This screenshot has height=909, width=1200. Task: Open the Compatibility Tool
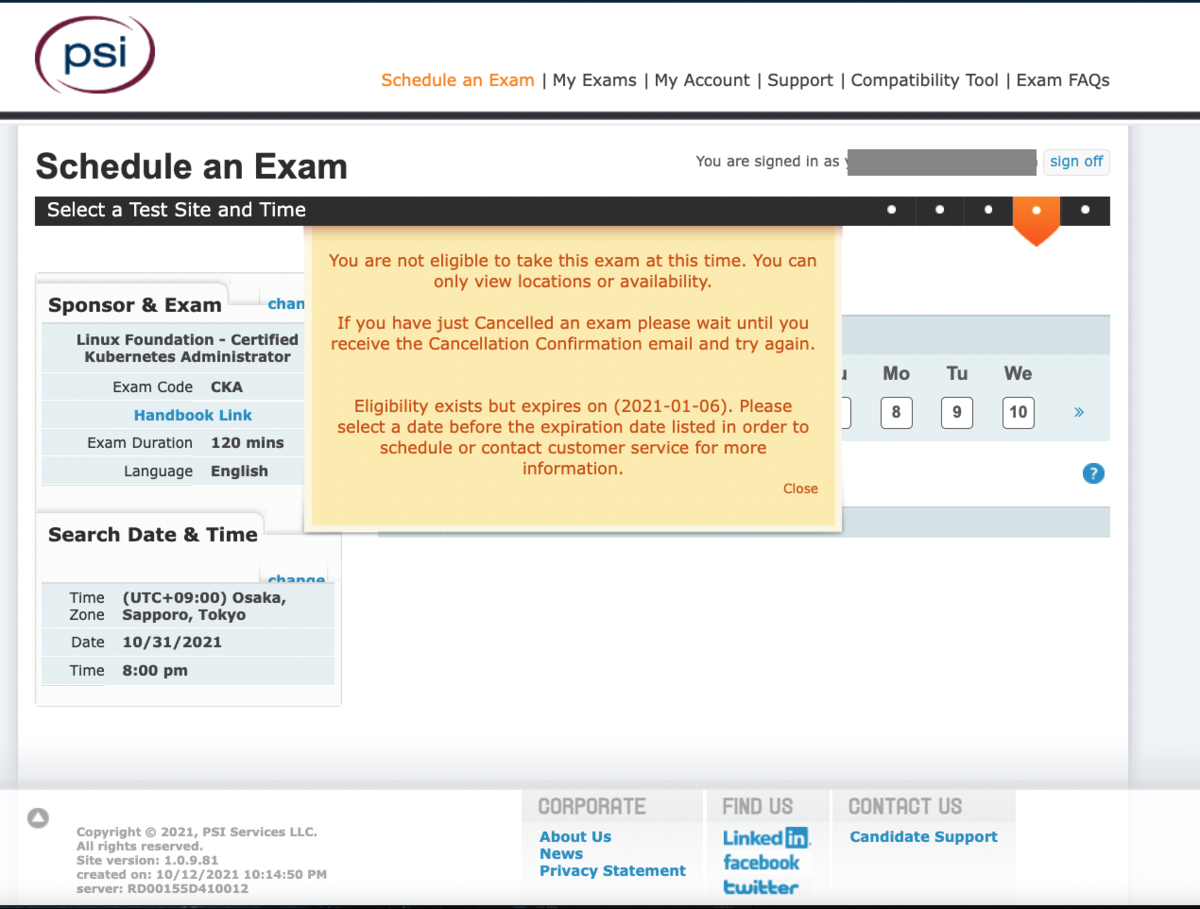(x=925, y=80)
